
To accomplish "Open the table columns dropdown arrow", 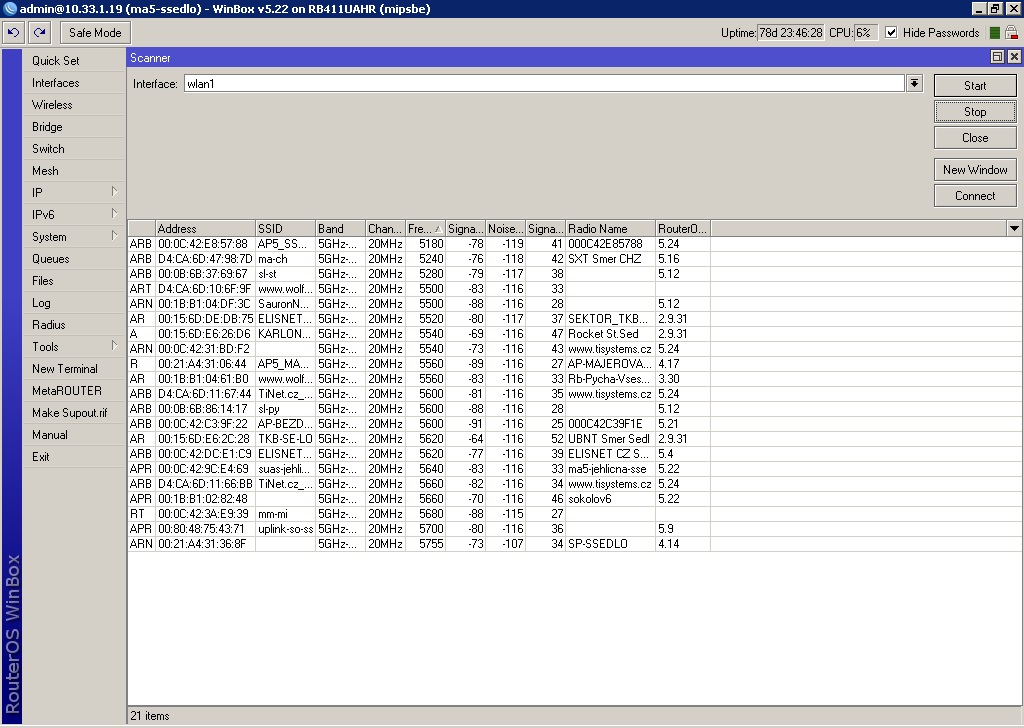I will (1014, 229).
